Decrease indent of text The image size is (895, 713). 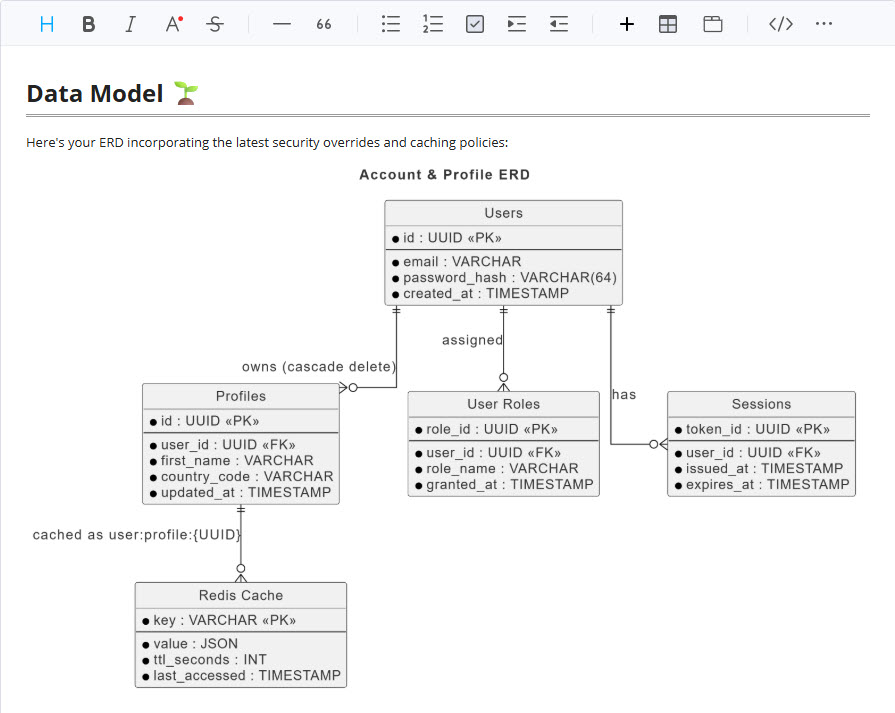559,24
